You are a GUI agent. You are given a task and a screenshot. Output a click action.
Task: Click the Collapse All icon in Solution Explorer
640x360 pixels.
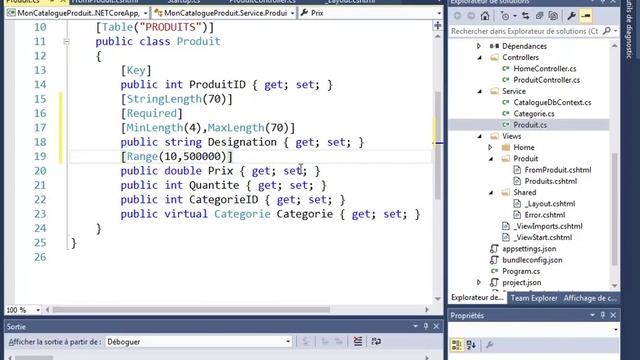pyautogui.click(x=539, y=16)
